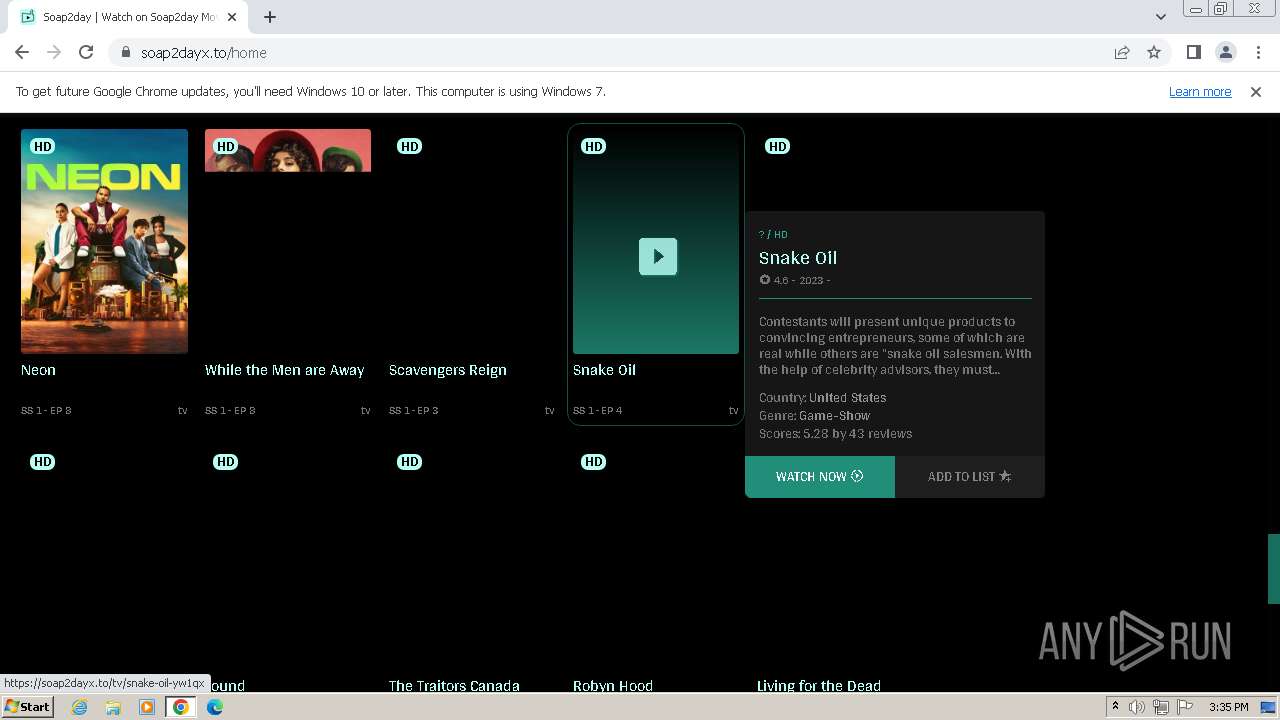Open the Robyn Hood title
Viewport: 1280px width, 720px height.
pos(613,686)
